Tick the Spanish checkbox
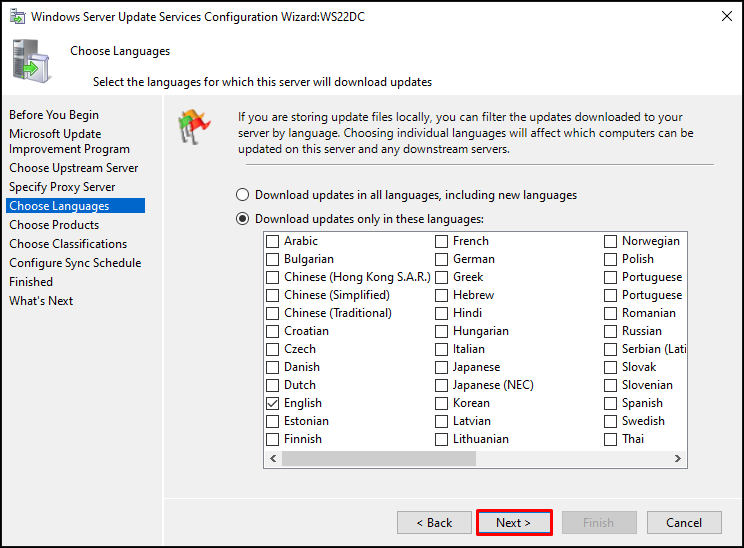The width and height of the screenshot is (744, 548). 610,404
